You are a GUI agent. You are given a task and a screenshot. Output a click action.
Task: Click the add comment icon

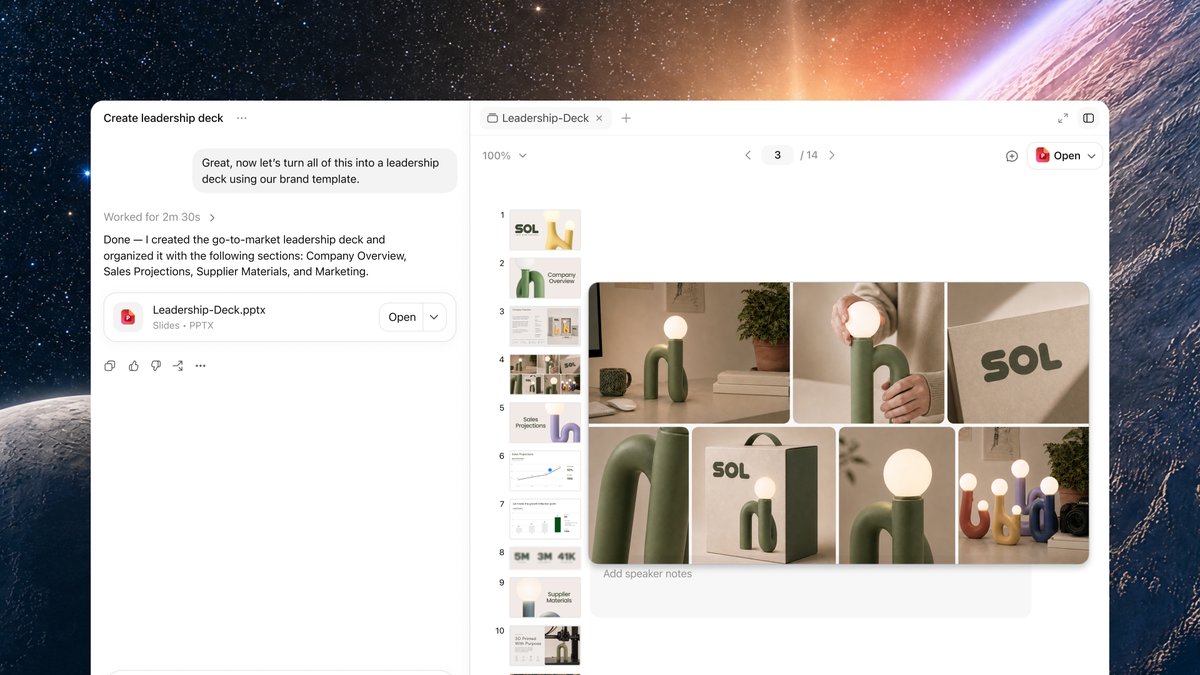[1012, 156]
